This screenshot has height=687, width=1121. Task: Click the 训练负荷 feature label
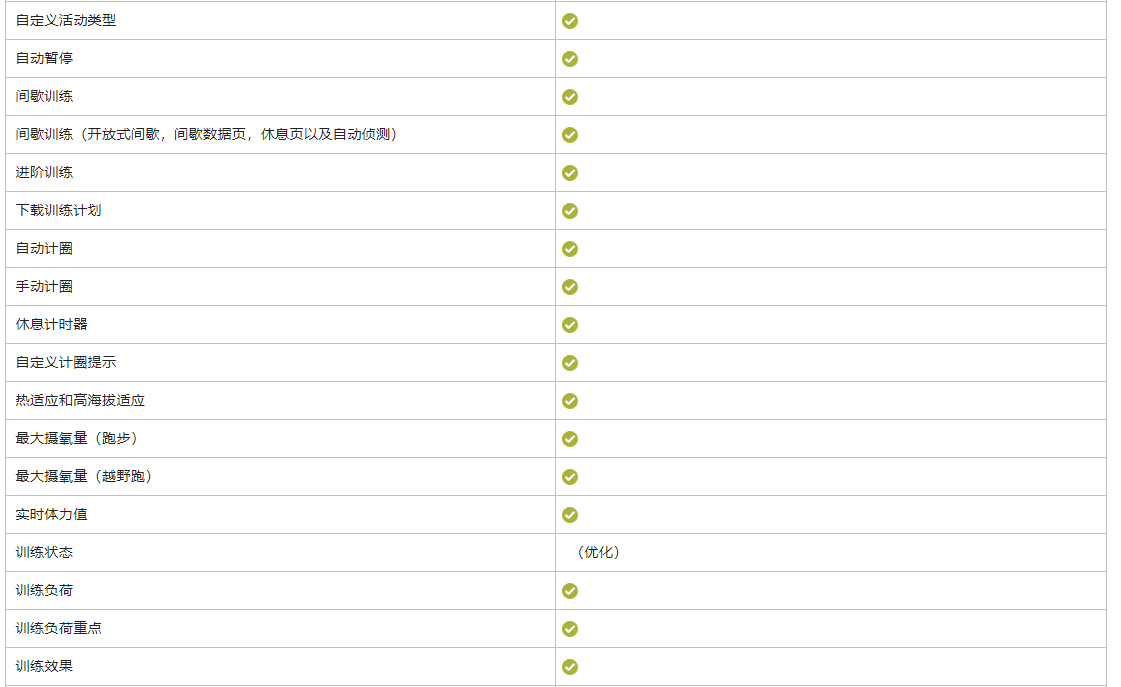[x=44, y=590]
